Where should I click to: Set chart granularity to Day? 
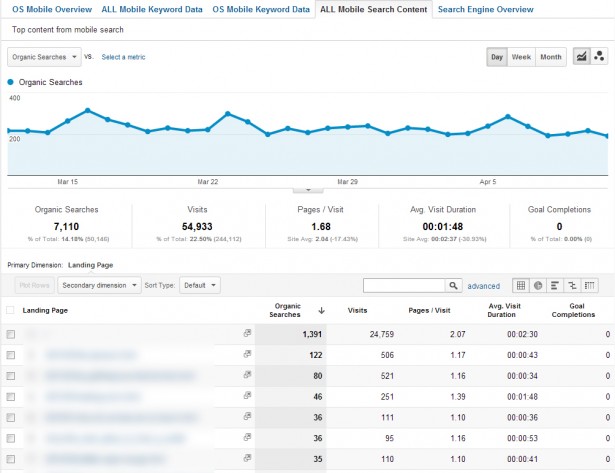coord(497,57)
